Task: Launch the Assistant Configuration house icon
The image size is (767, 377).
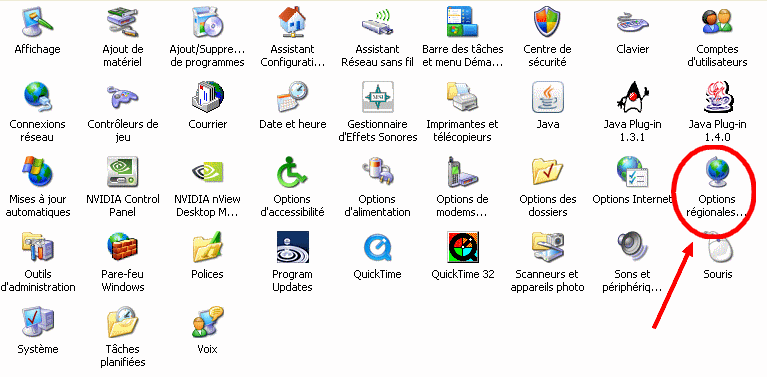Action: pos(293,22)
